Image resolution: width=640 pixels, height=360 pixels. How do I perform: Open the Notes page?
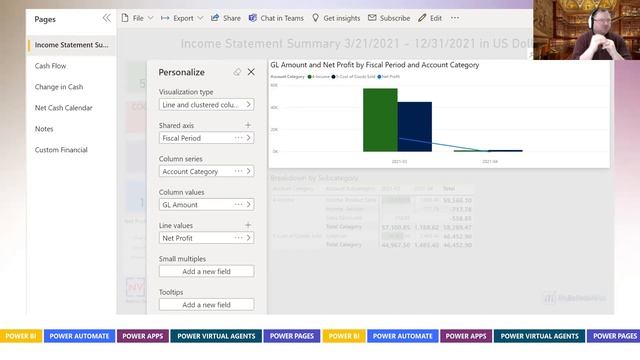(44, 129)
